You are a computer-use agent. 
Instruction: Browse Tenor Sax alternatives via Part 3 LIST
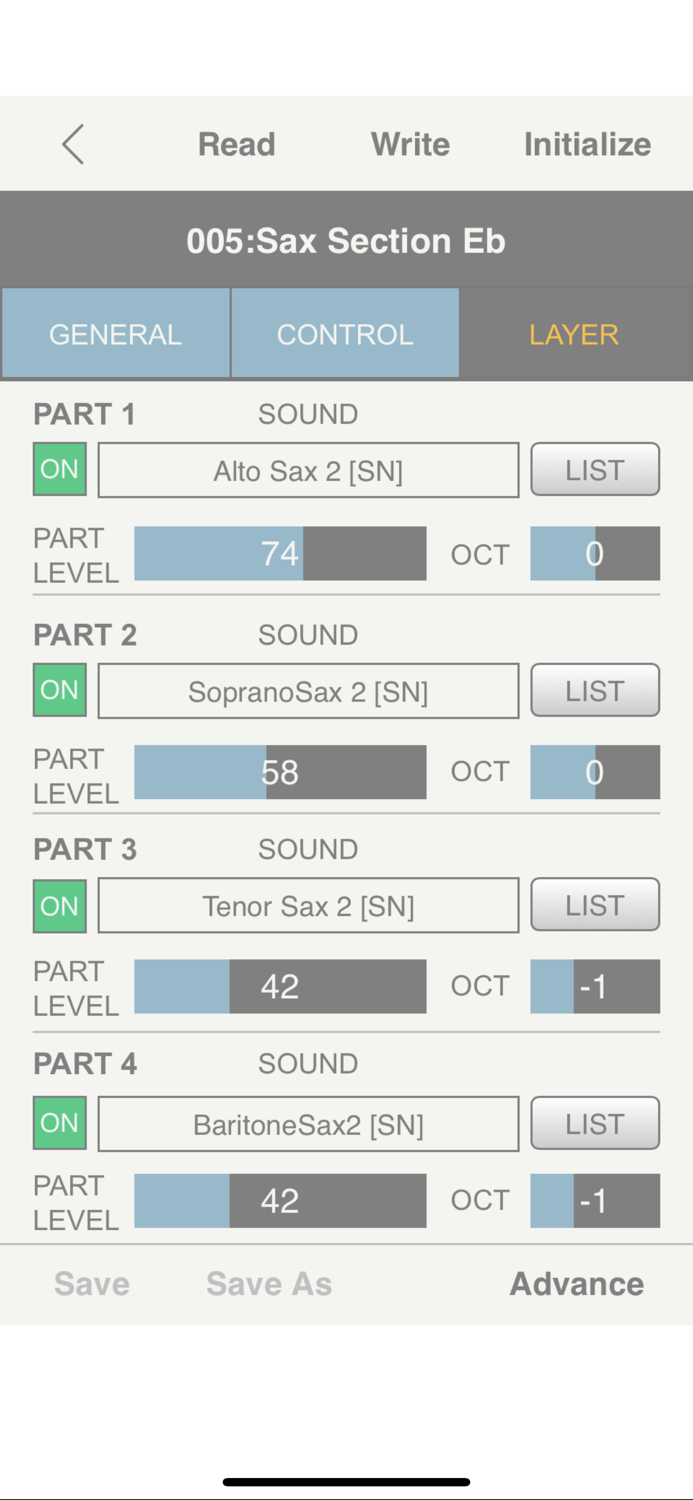[595, 905]
